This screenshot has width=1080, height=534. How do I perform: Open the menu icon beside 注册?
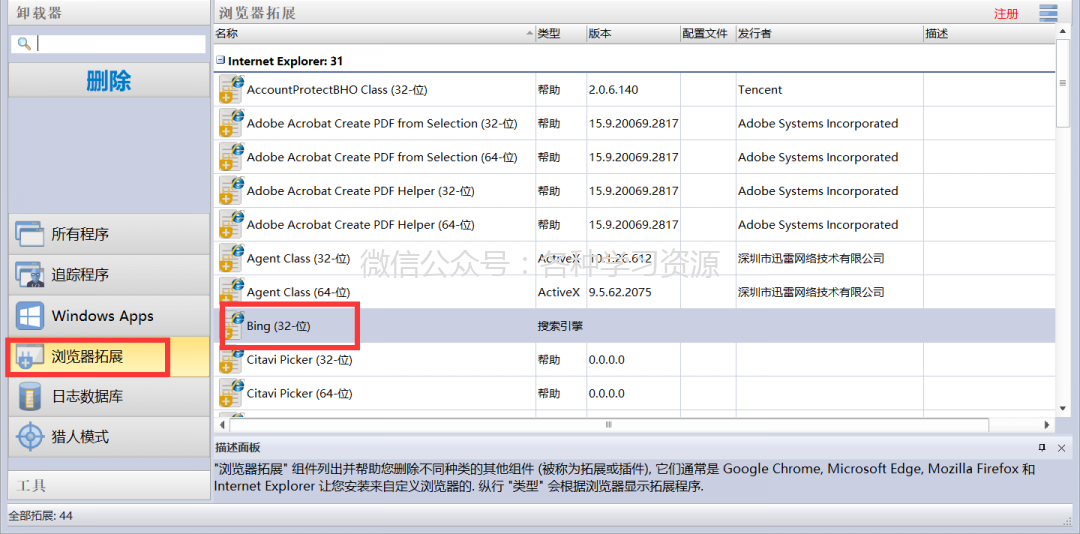click(x=1048, y=13)
